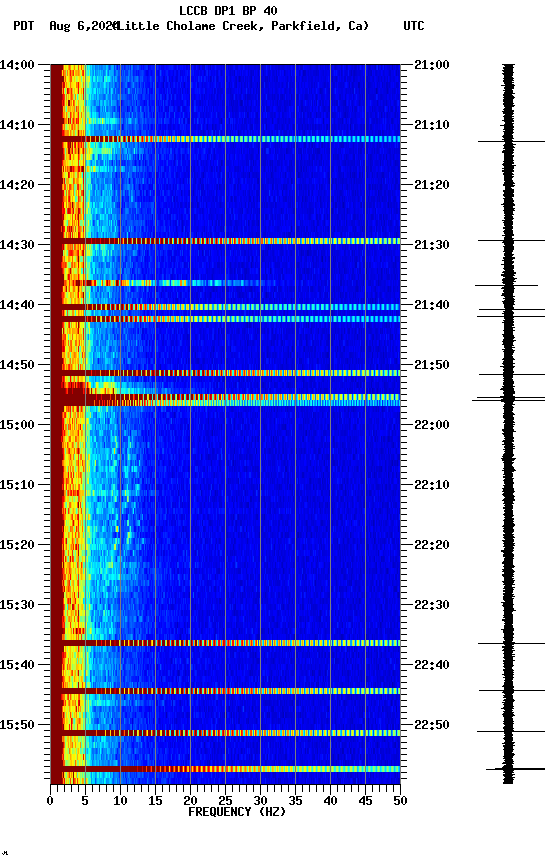Click the '14:10' PDT time label

coord(17,125)
